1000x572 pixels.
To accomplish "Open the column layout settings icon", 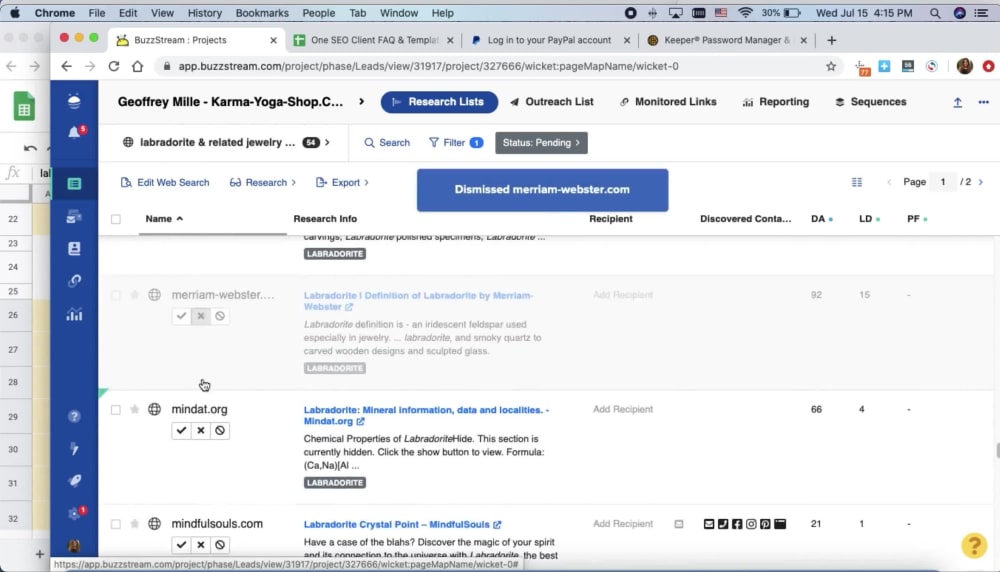I will coord(857,182).
